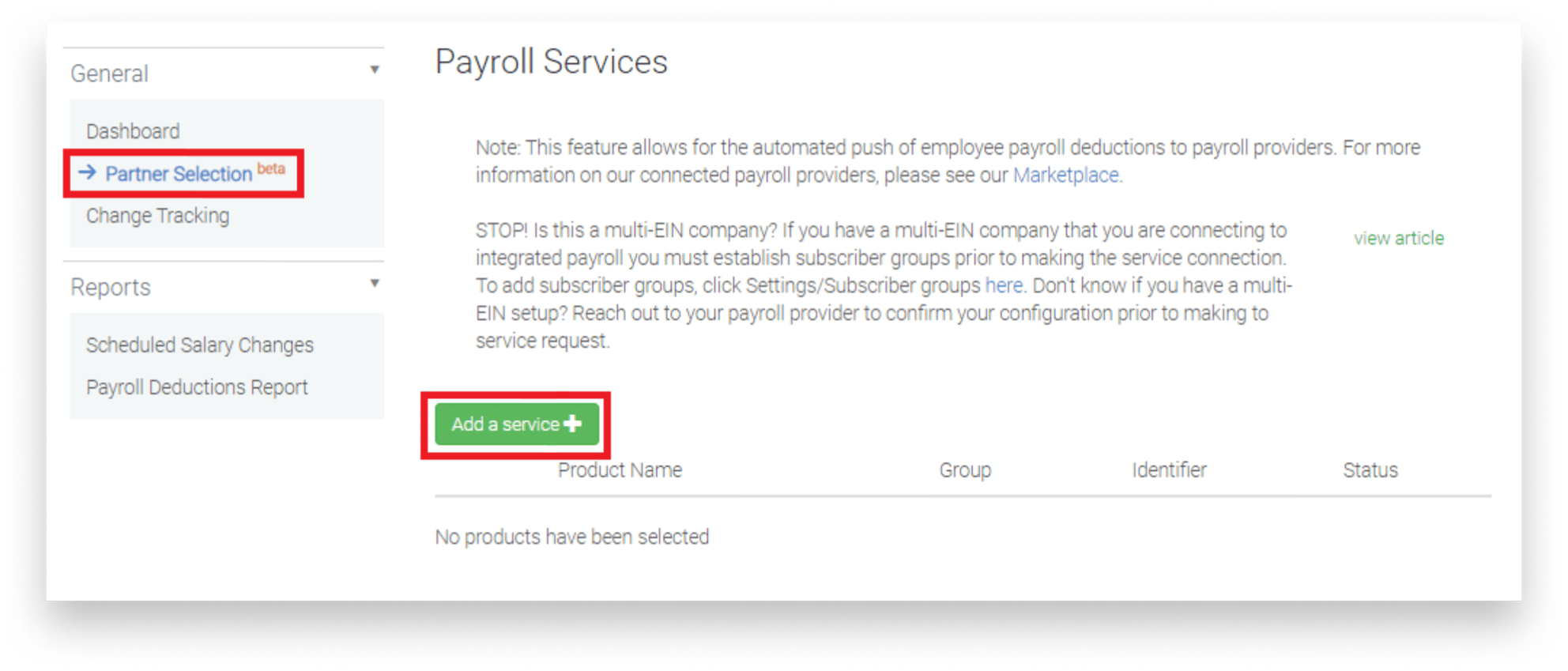View the Scheduled Salary Changes report
The image size is (1568, 671).
[199, 345]
